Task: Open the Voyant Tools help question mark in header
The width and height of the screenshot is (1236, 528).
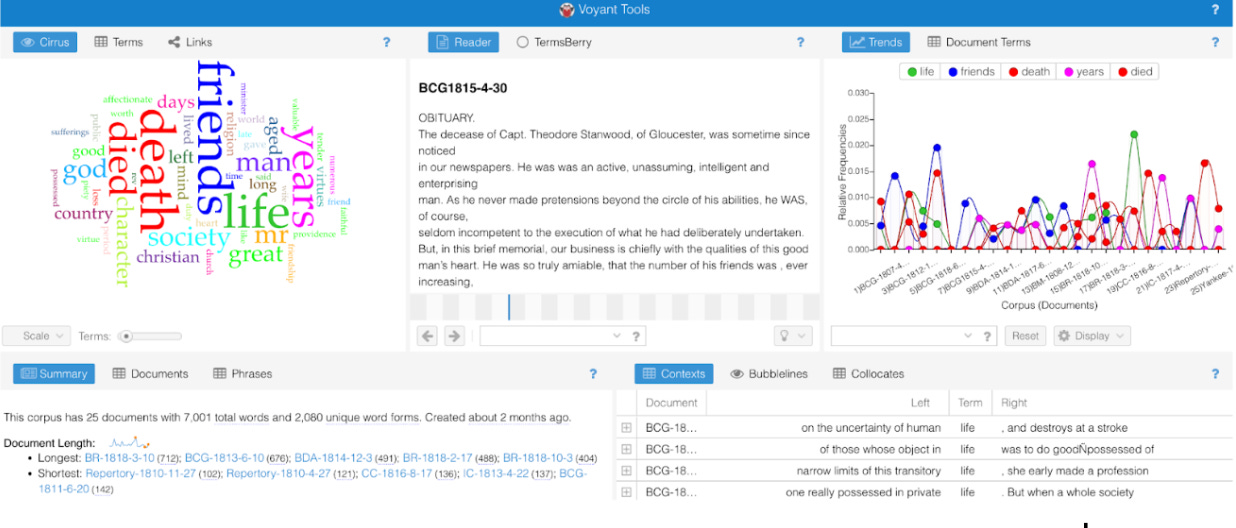Action: [1215, 10]
